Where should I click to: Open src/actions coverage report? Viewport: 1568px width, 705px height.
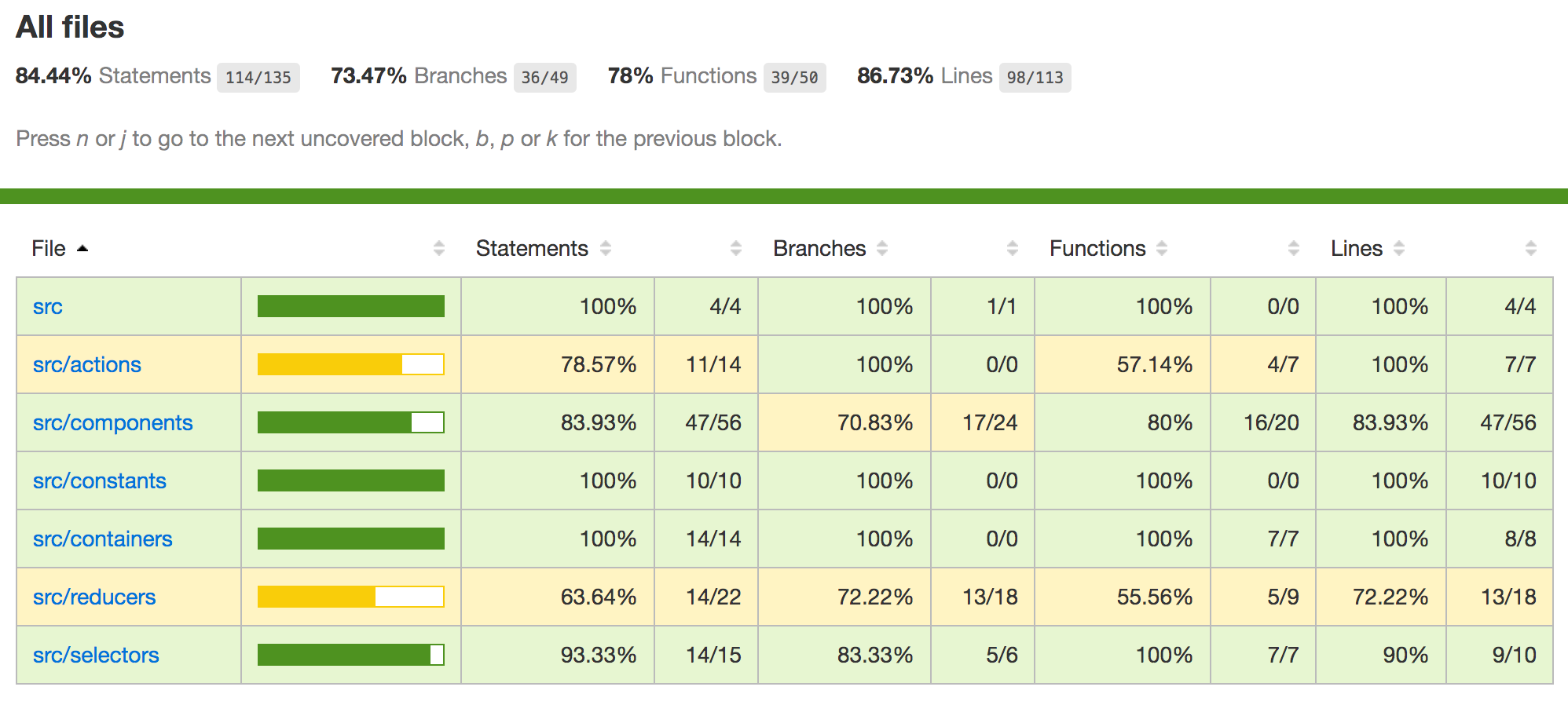(x=87, y=365)
